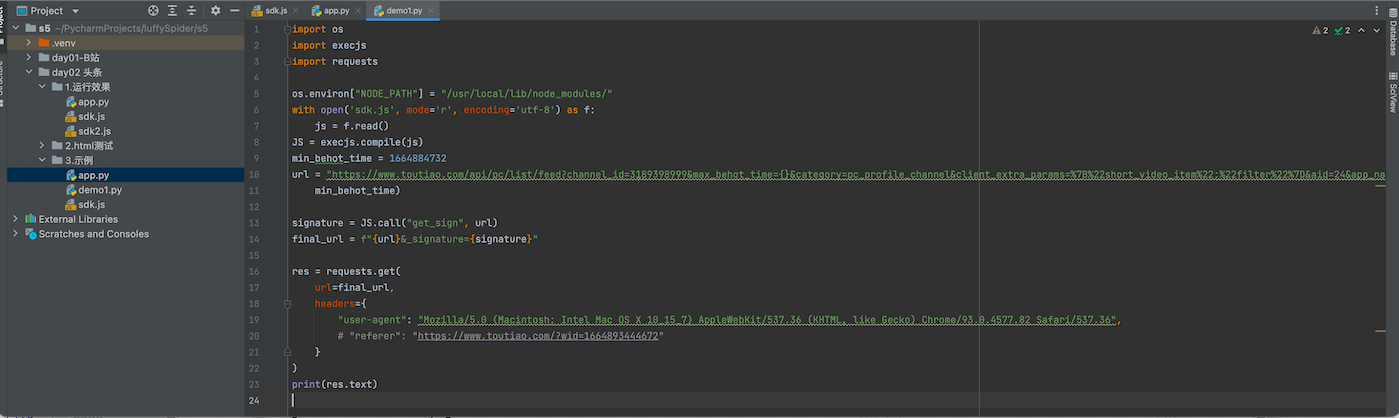1399x418 pixels.
Task: Select sdk.js under 3.示例
Action: coord(91,204)
